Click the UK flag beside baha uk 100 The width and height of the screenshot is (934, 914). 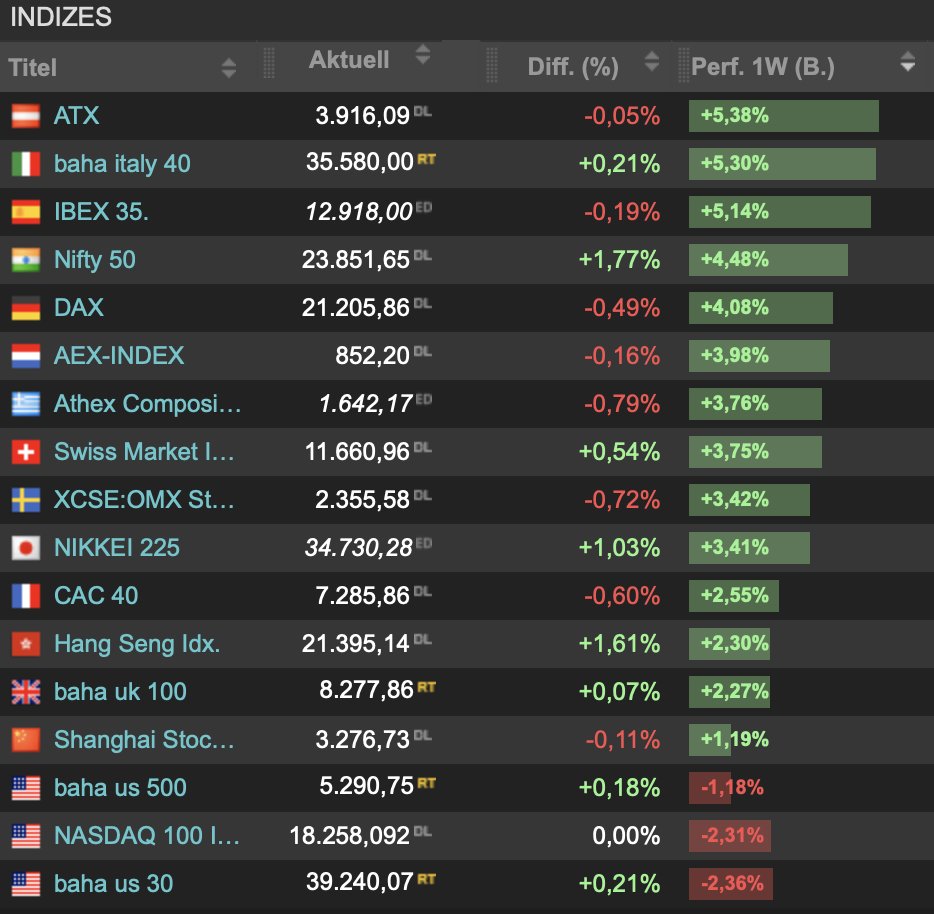coord(26,692)
